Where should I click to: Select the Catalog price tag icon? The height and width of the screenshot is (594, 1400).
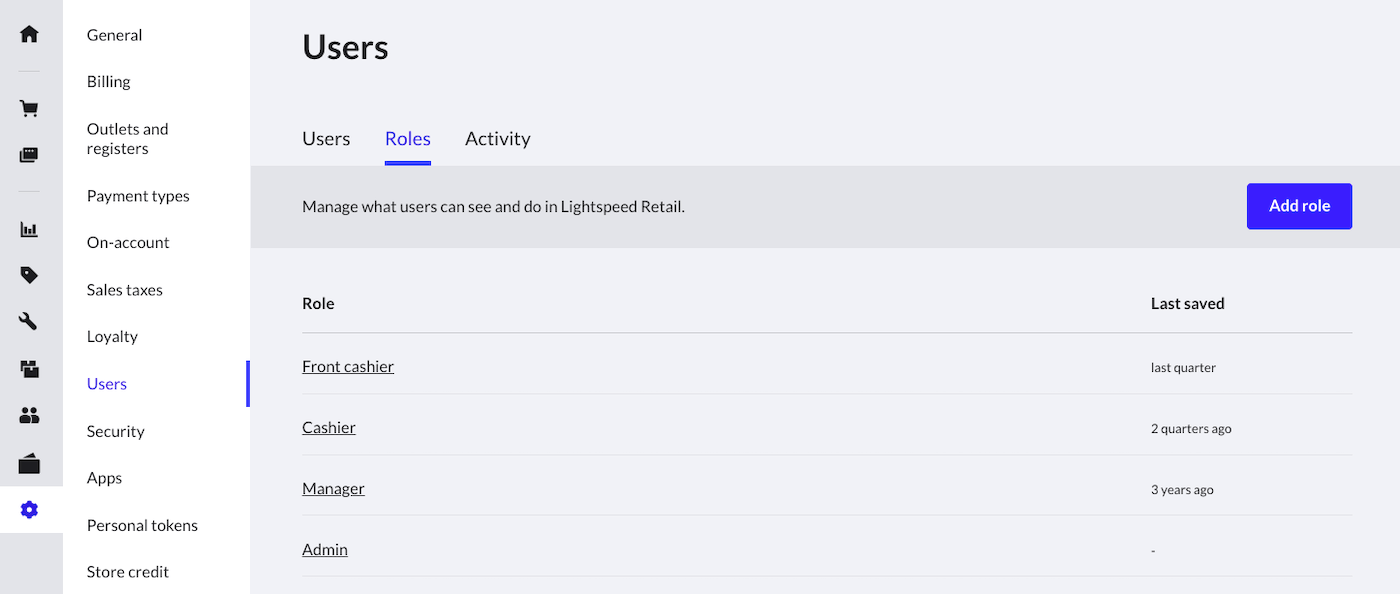pyautogui.click(x=30, y=275)
